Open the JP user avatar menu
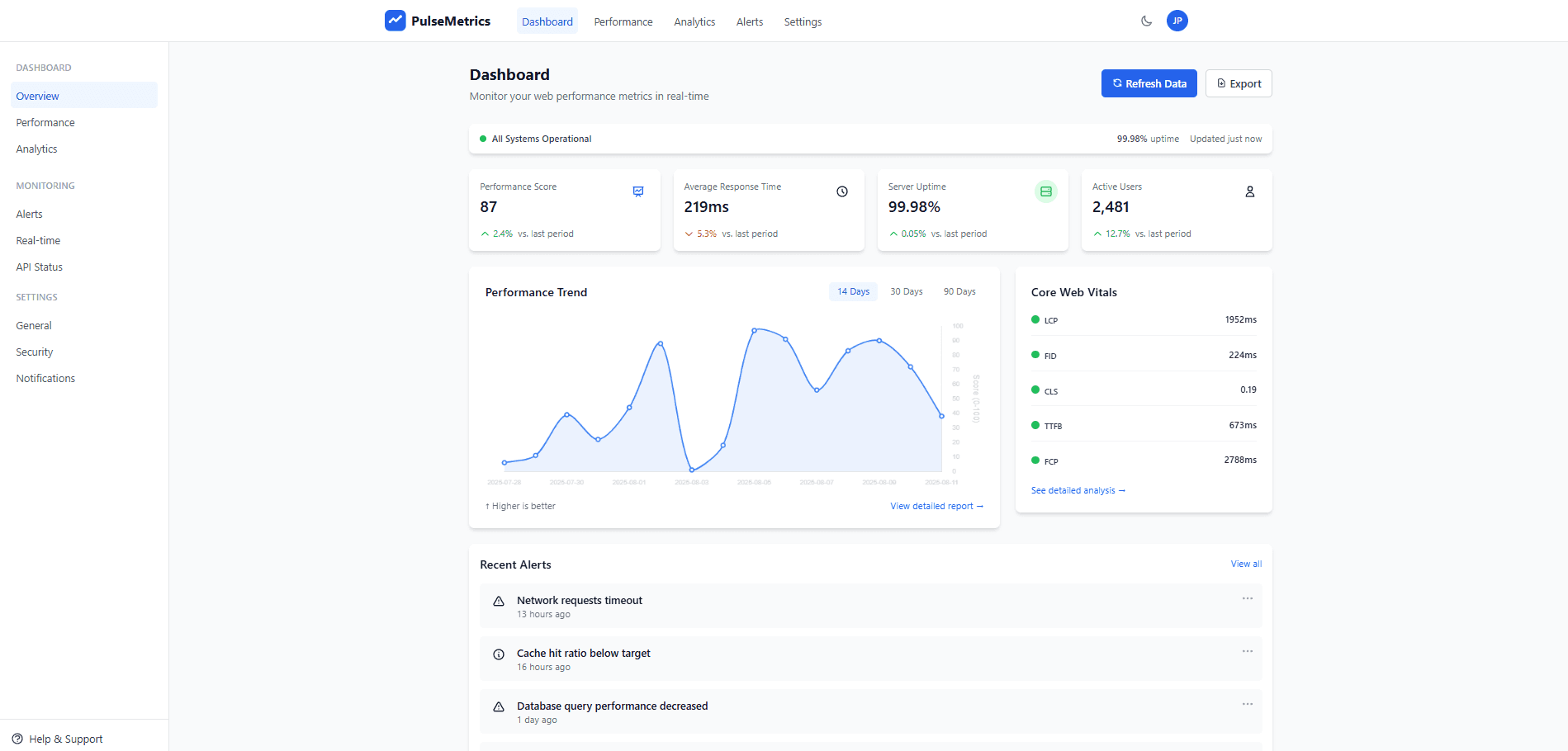 tap(1177, 21)
